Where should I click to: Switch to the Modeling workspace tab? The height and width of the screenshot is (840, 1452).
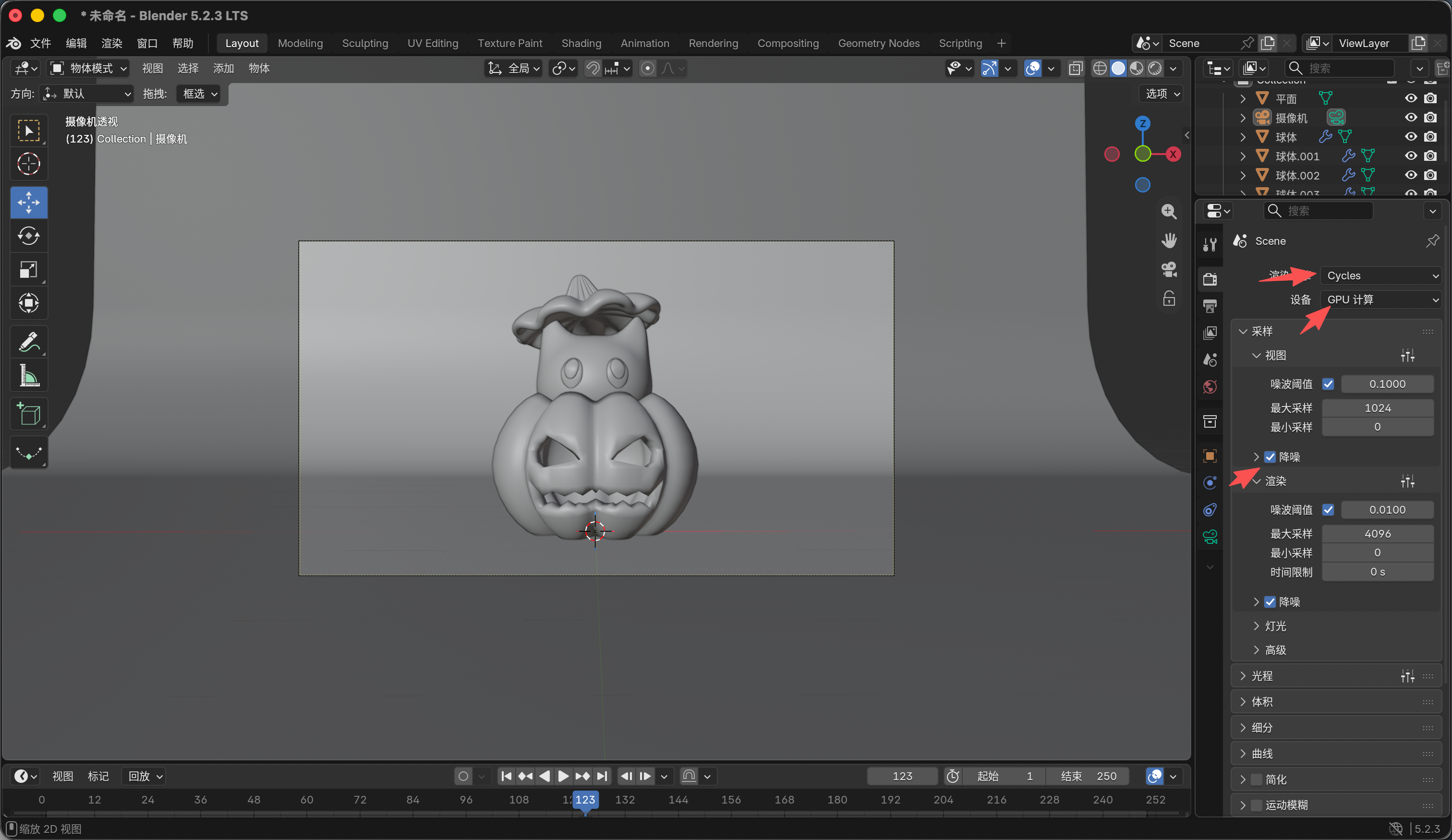(300, 43)
